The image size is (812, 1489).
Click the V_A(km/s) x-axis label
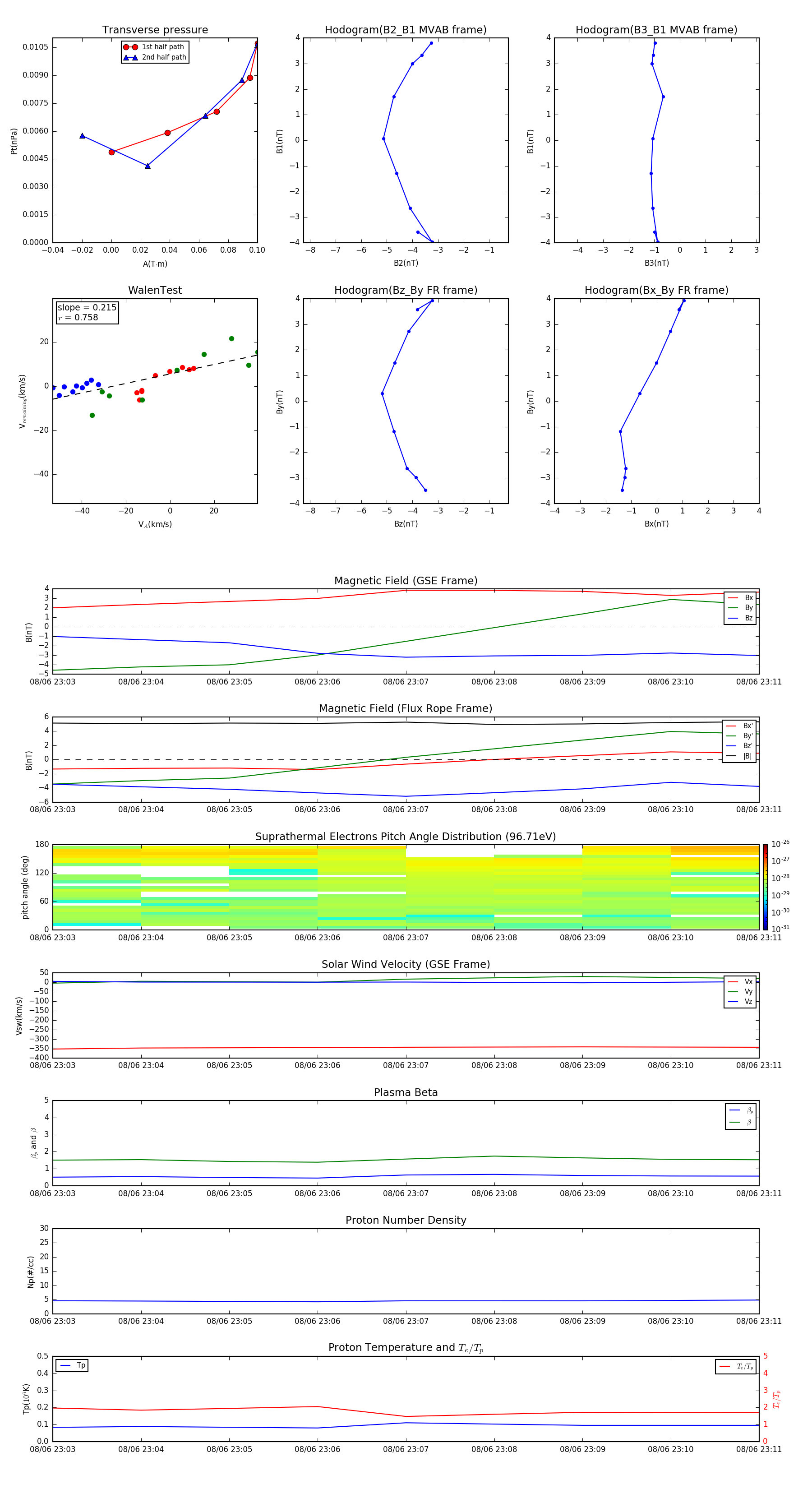(155, 524)
